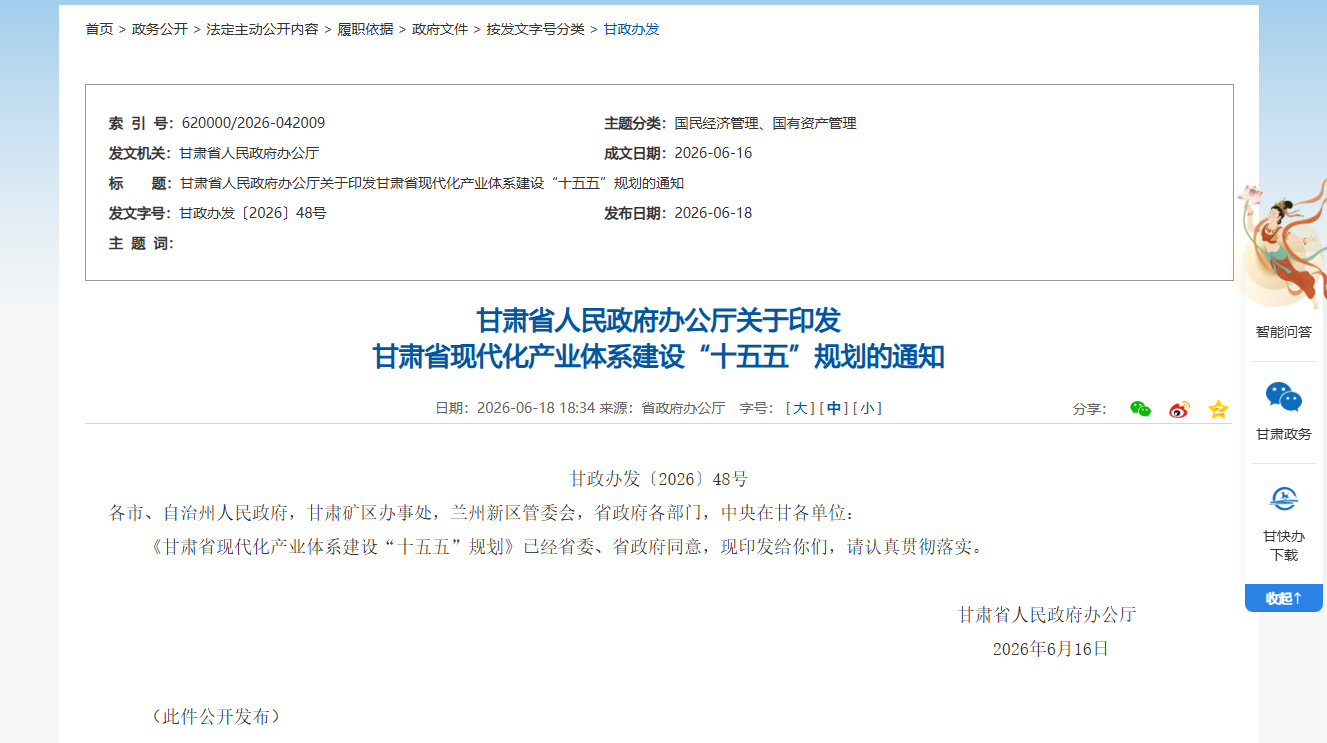Image resolution: width=1327 pixels, height=743 pixels.
Task: Open 甘肃政务 WeChat sidebar icon
Action: tap(1284, 397)
